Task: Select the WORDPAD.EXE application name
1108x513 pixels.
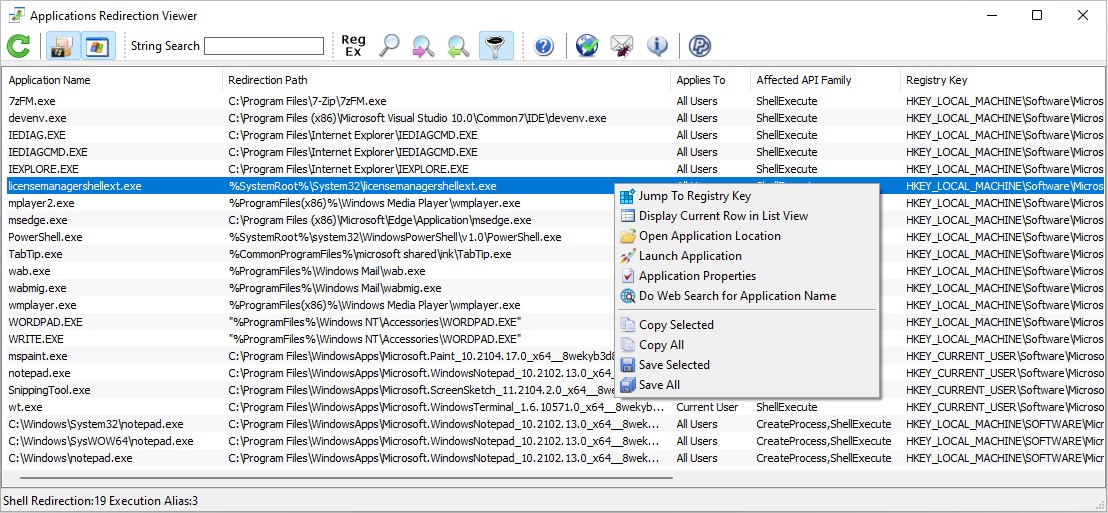Action: pos(45,322)
